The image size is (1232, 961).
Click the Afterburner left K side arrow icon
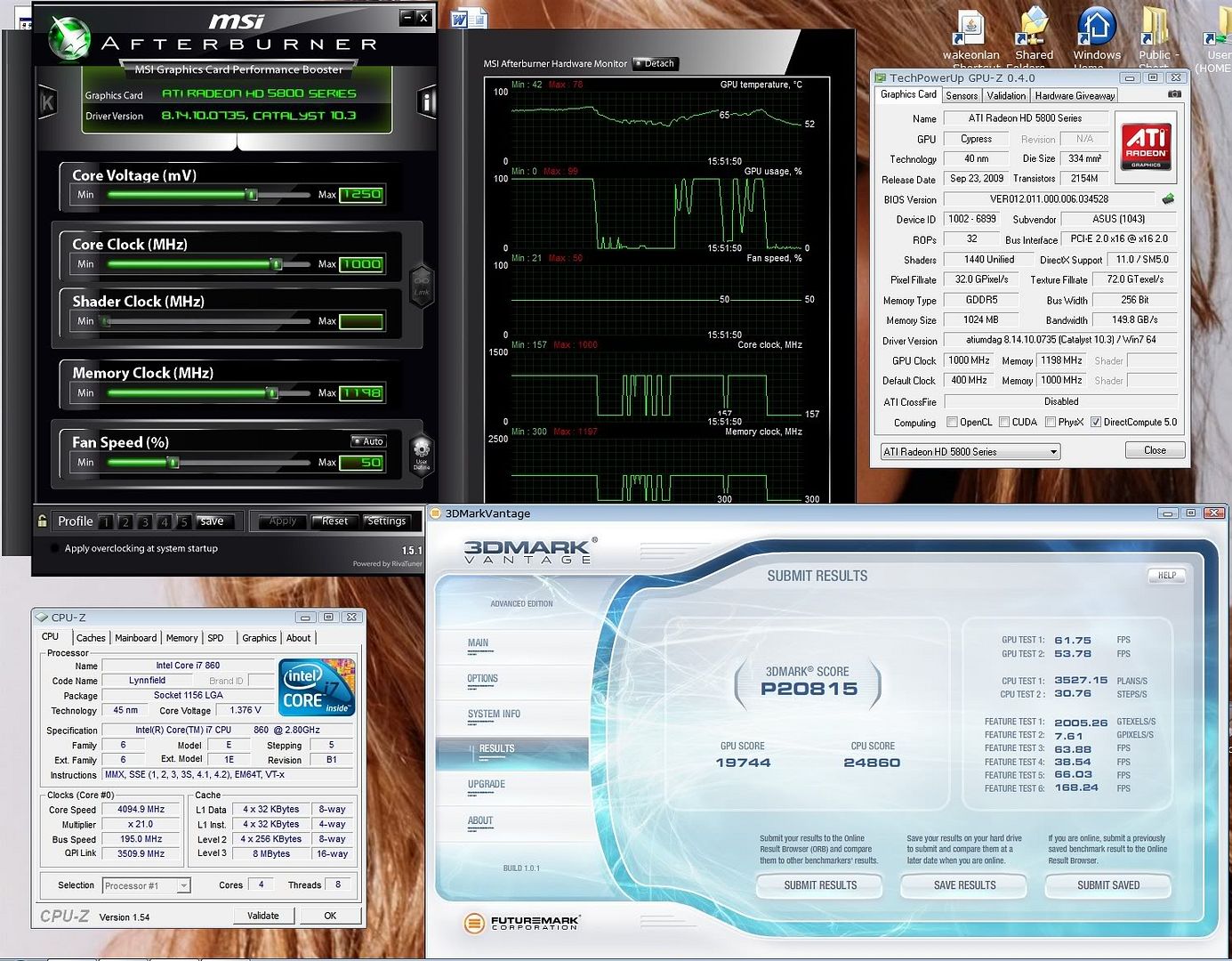pos(48,102)
